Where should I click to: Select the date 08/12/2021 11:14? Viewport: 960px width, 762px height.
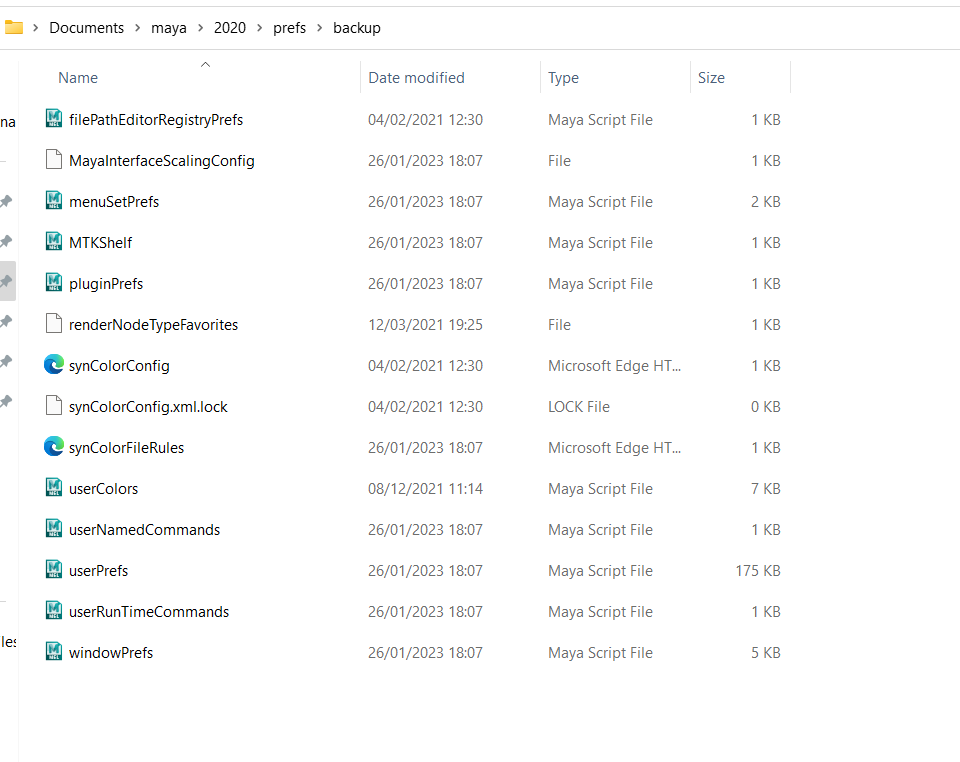[x=426, y=489]
